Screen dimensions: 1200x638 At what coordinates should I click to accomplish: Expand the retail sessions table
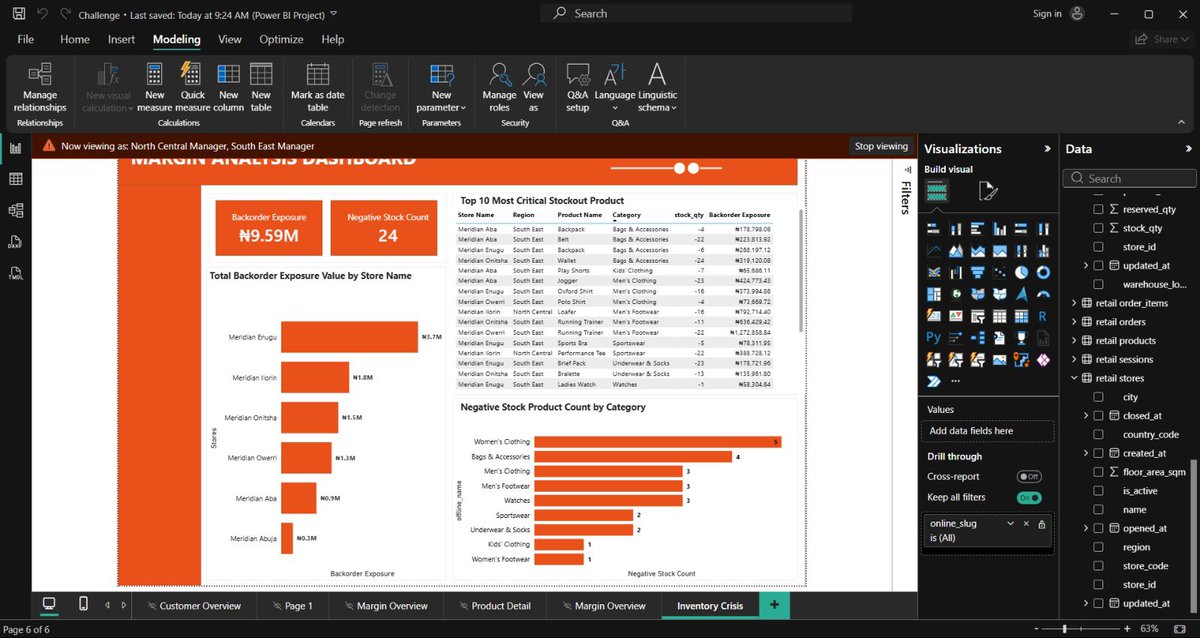pos(1074,359)
